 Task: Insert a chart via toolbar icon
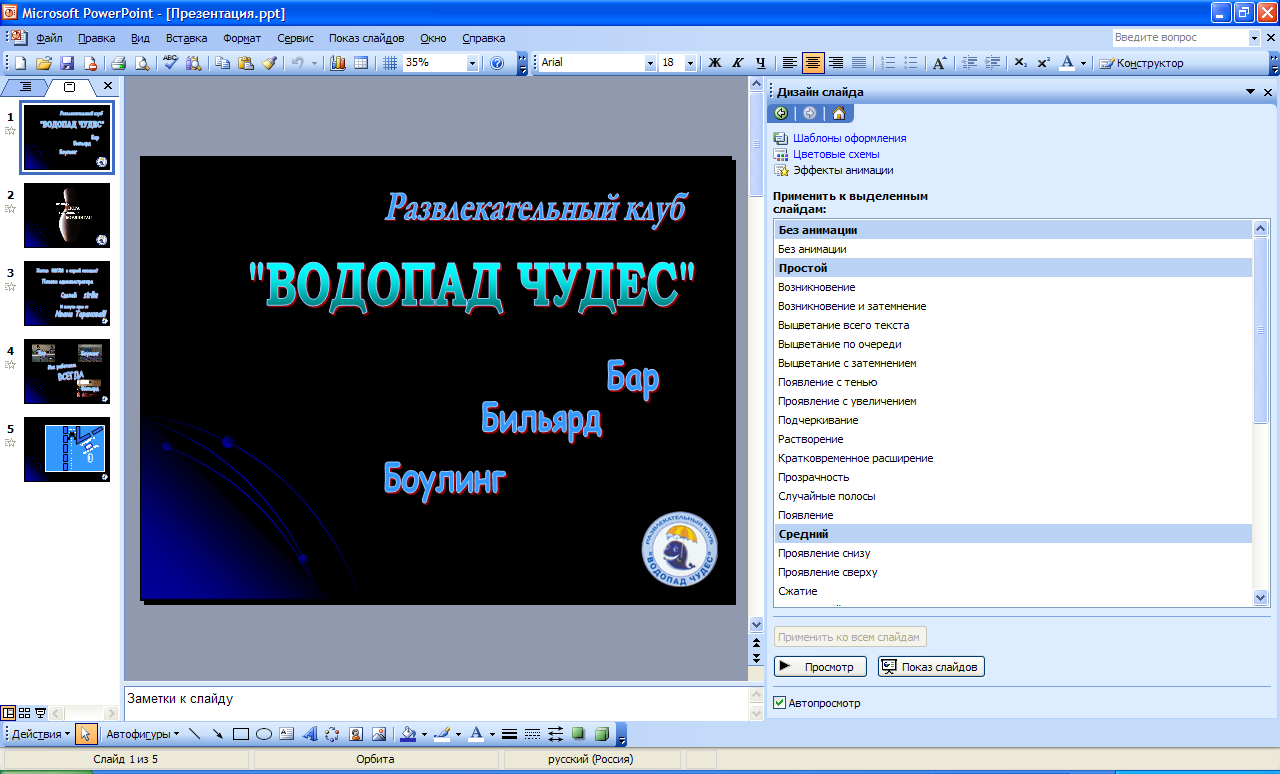coord(338,63)
